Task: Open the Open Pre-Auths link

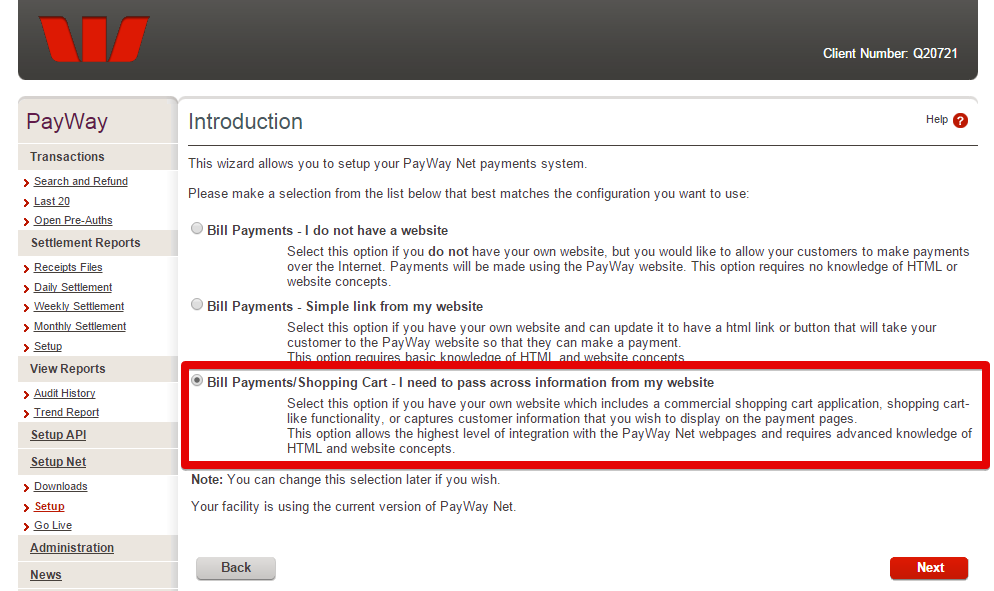Action: pos(73,220)
